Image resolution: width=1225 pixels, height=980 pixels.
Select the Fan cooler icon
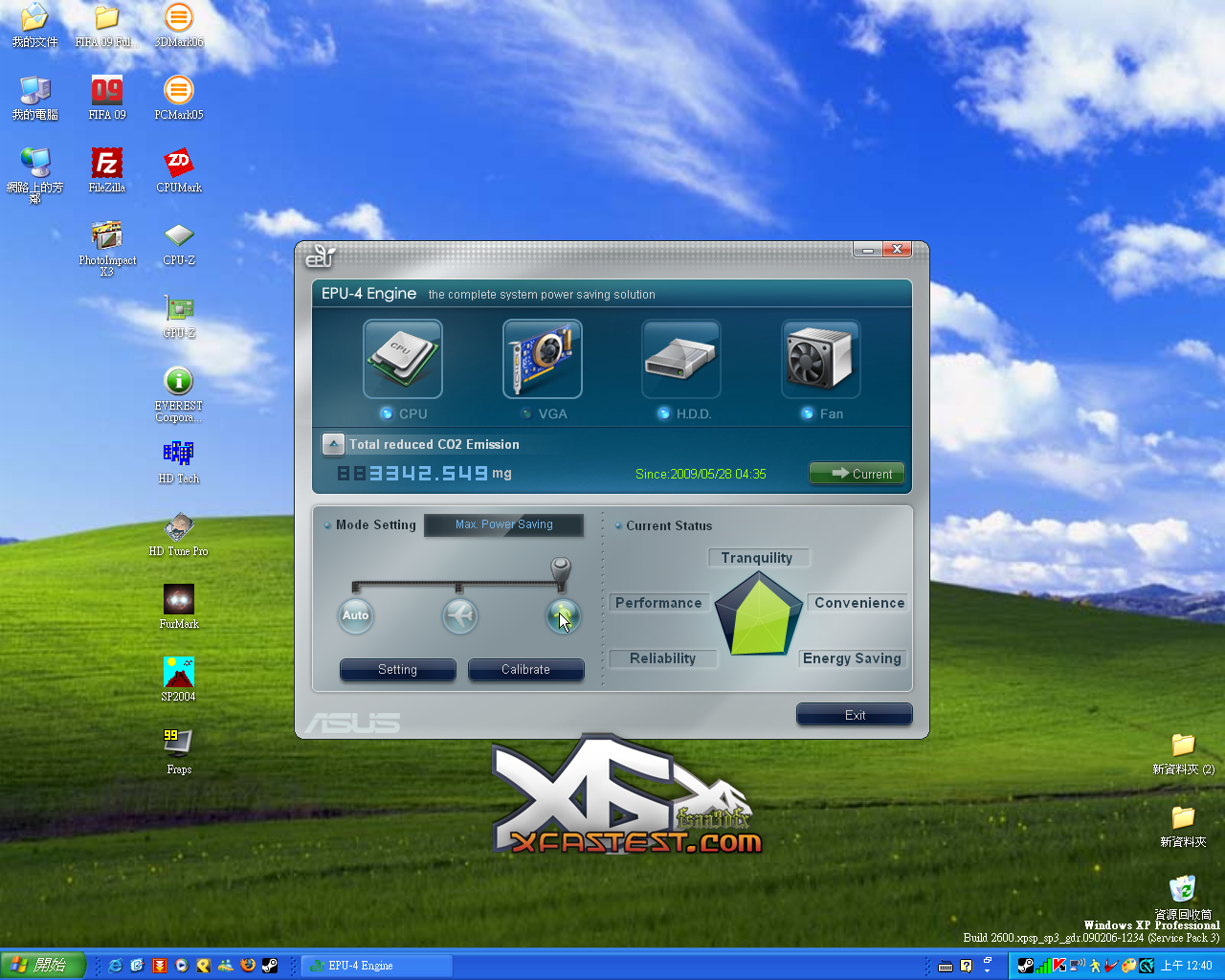tap(821, 359)
